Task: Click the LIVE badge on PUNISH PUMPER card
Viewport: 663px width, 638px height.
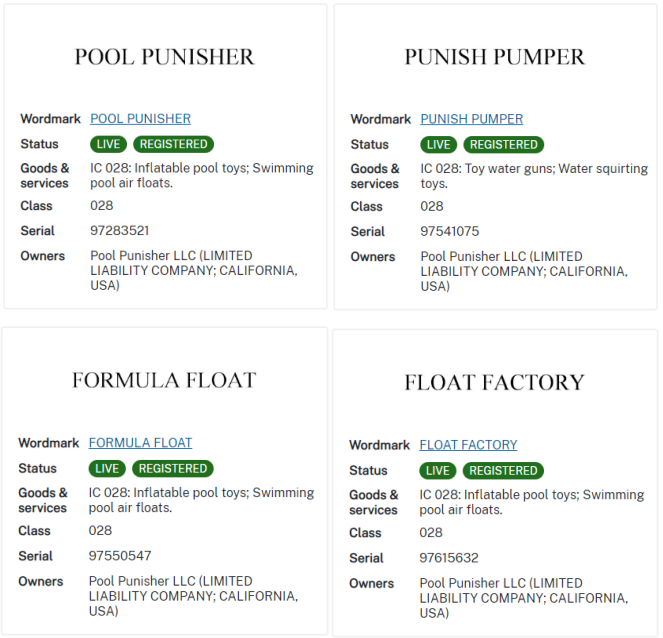Action: (438, 145)
